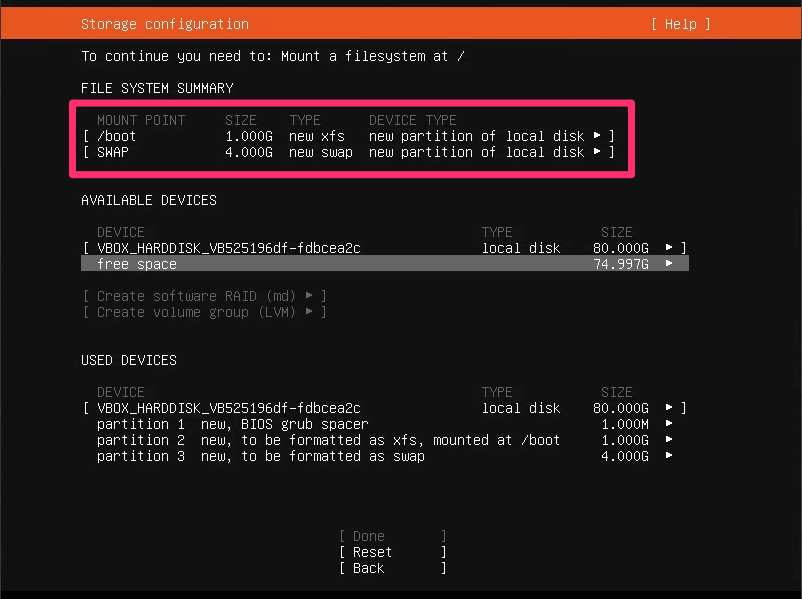Image resolution: width=802 pixels, height=599 pixels.
Task: Click the Done button
Action: point(392,536)
